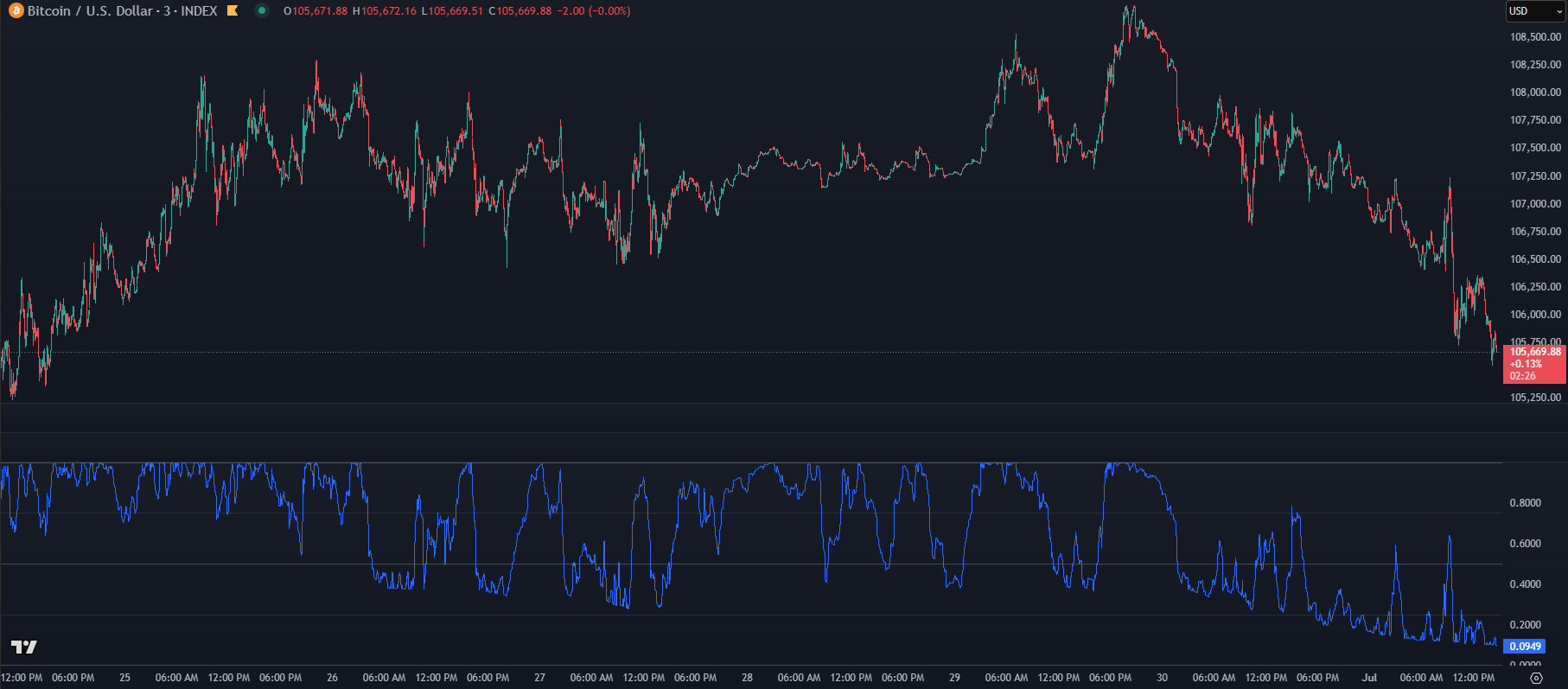The width and height of the screenshot is (1568, 689).
Task: Click the blue indicator value label 0.0949
Action: pyautogui.click(x=1525, y=646)
